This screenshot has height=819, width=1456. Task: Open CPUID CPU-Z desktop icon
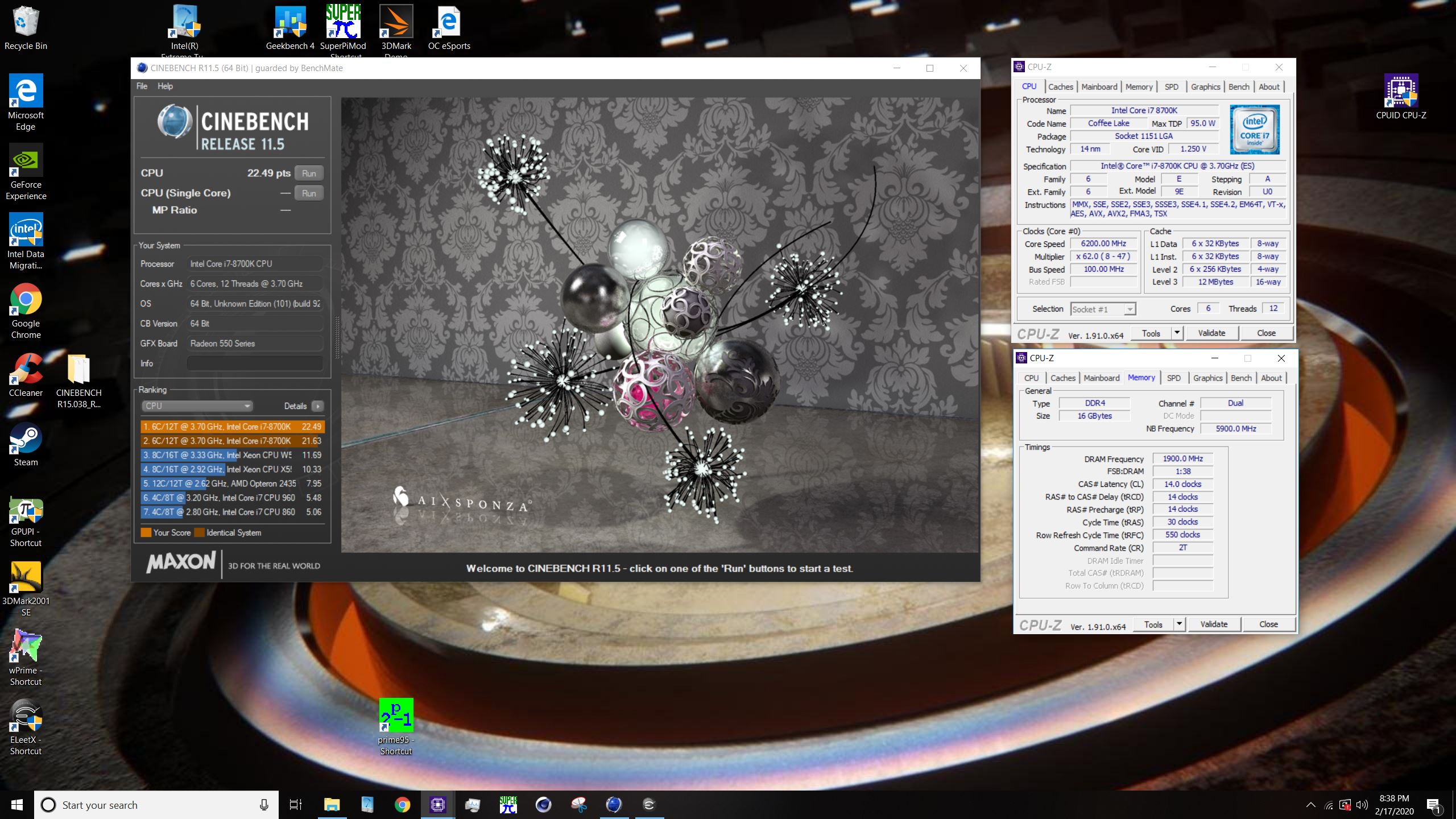tap(1401, 97)
